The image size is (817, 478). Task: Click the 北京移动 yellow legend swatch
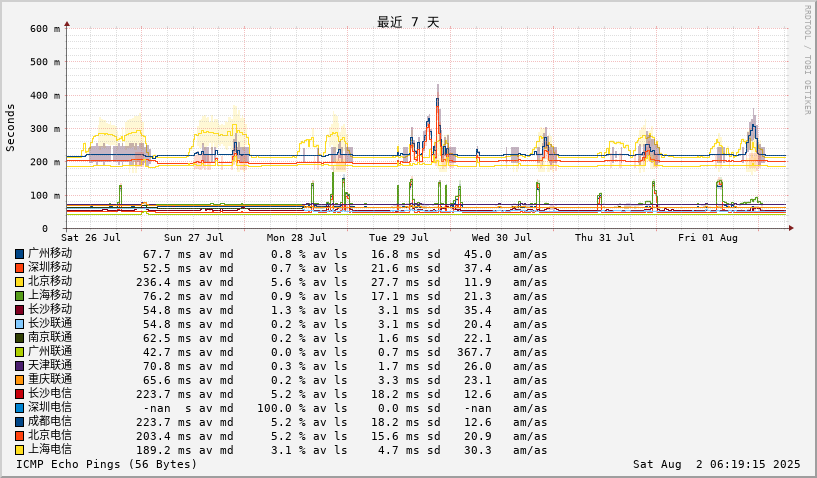point(19,283)
